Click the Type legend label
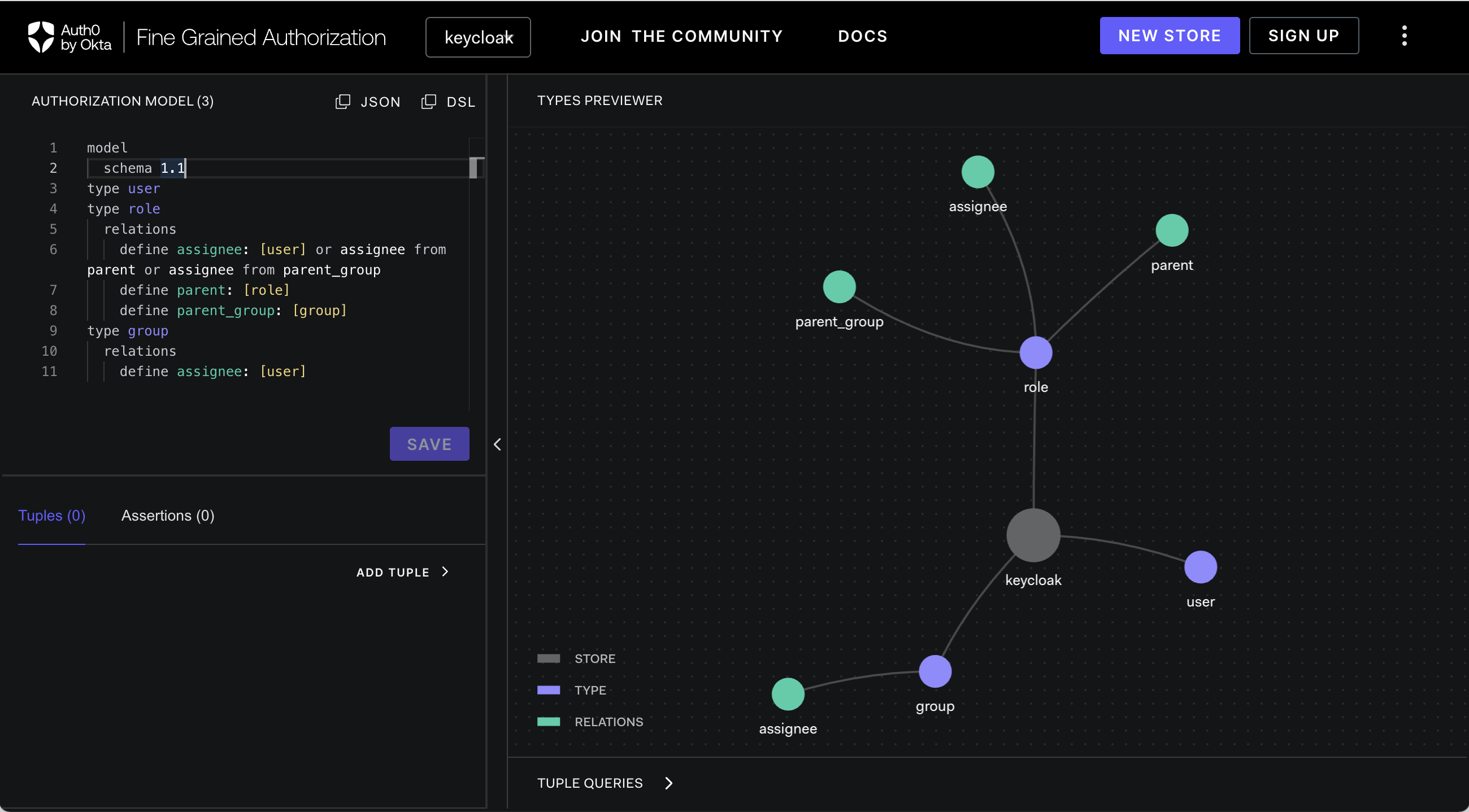Image resolution: width=1469 pixels, height=812 pixels. point(590,689)
